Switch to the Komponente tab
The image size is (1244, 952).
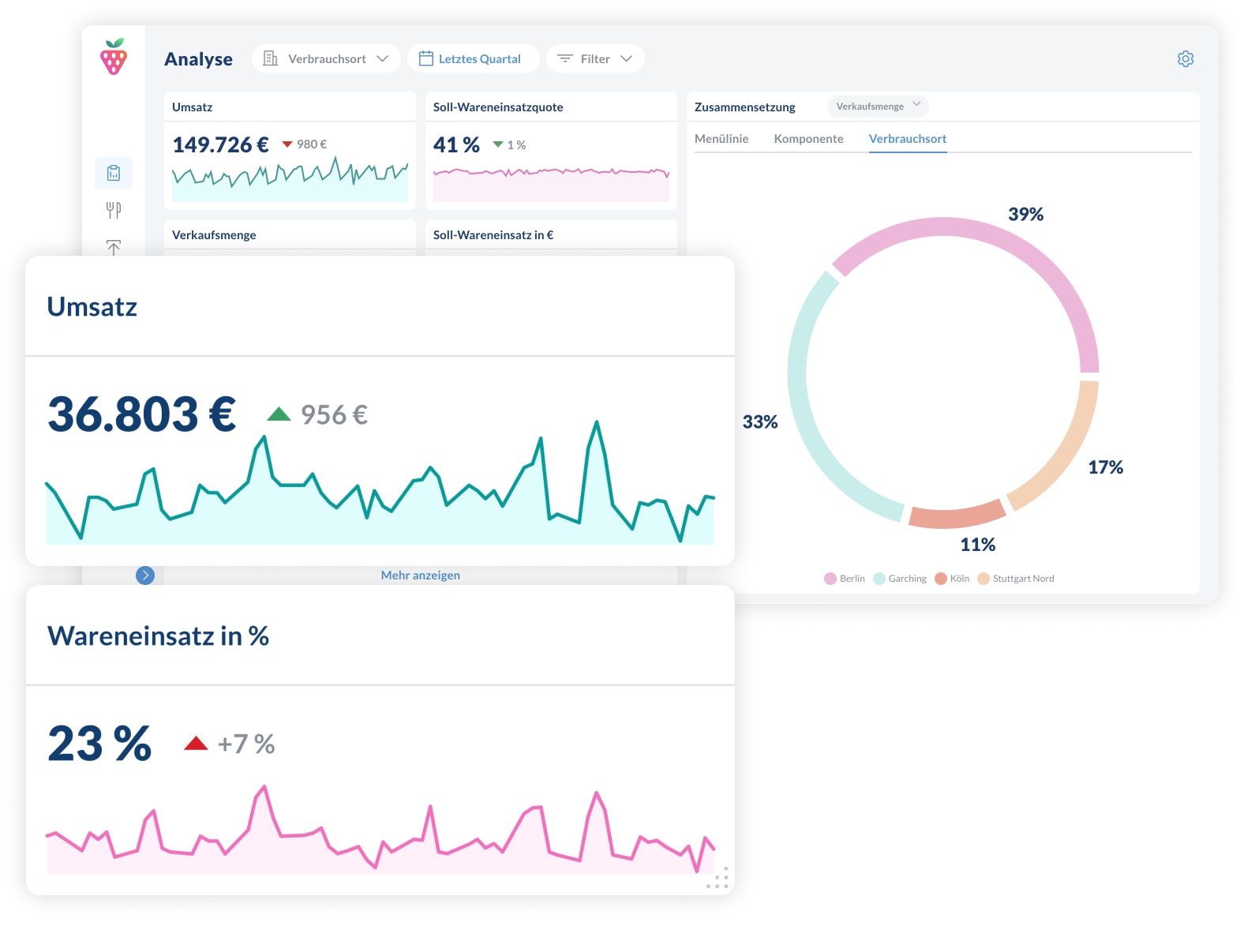[x=809, y=139]
